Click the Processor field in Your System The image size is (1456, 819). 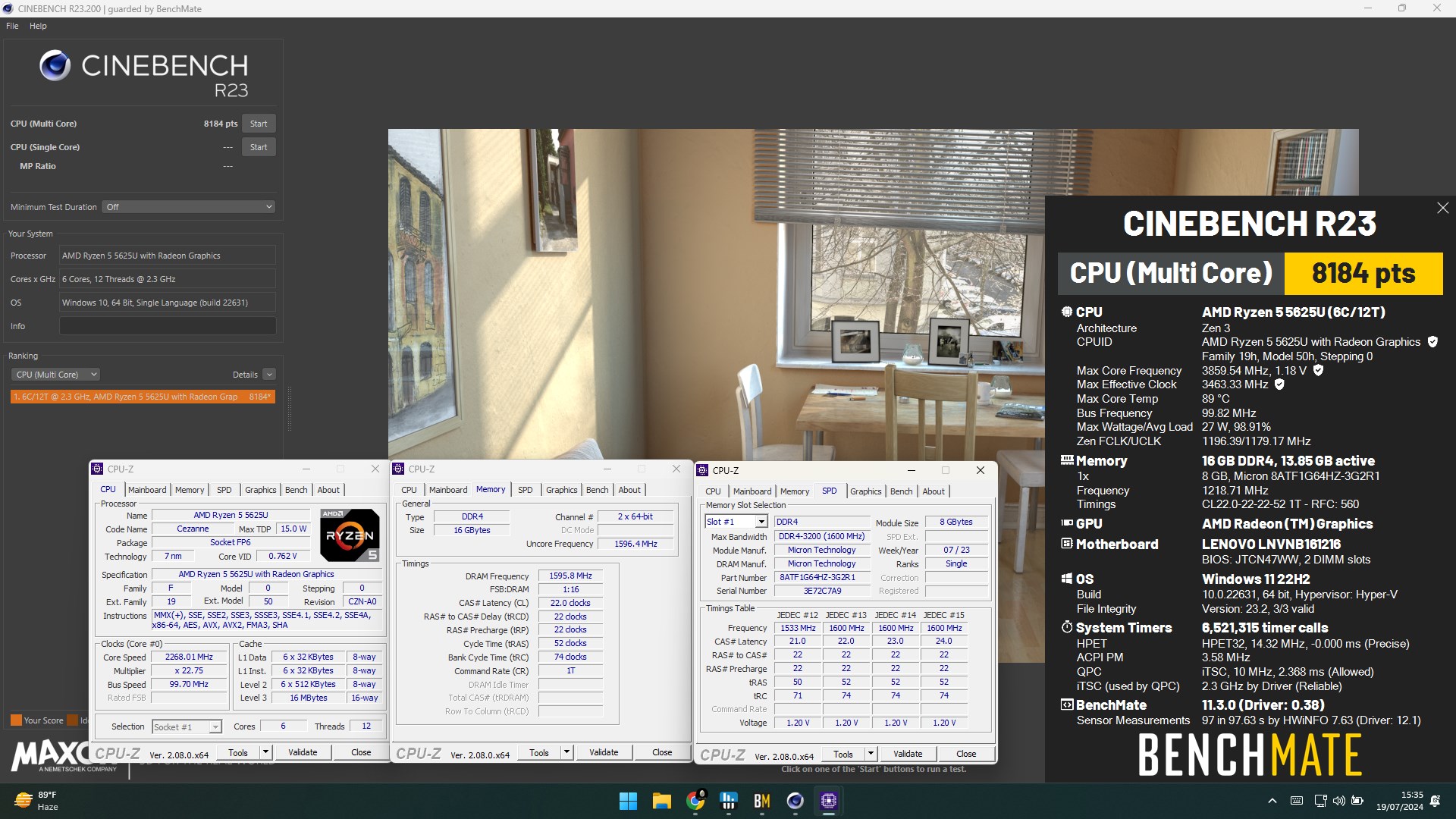coord(168,256)
